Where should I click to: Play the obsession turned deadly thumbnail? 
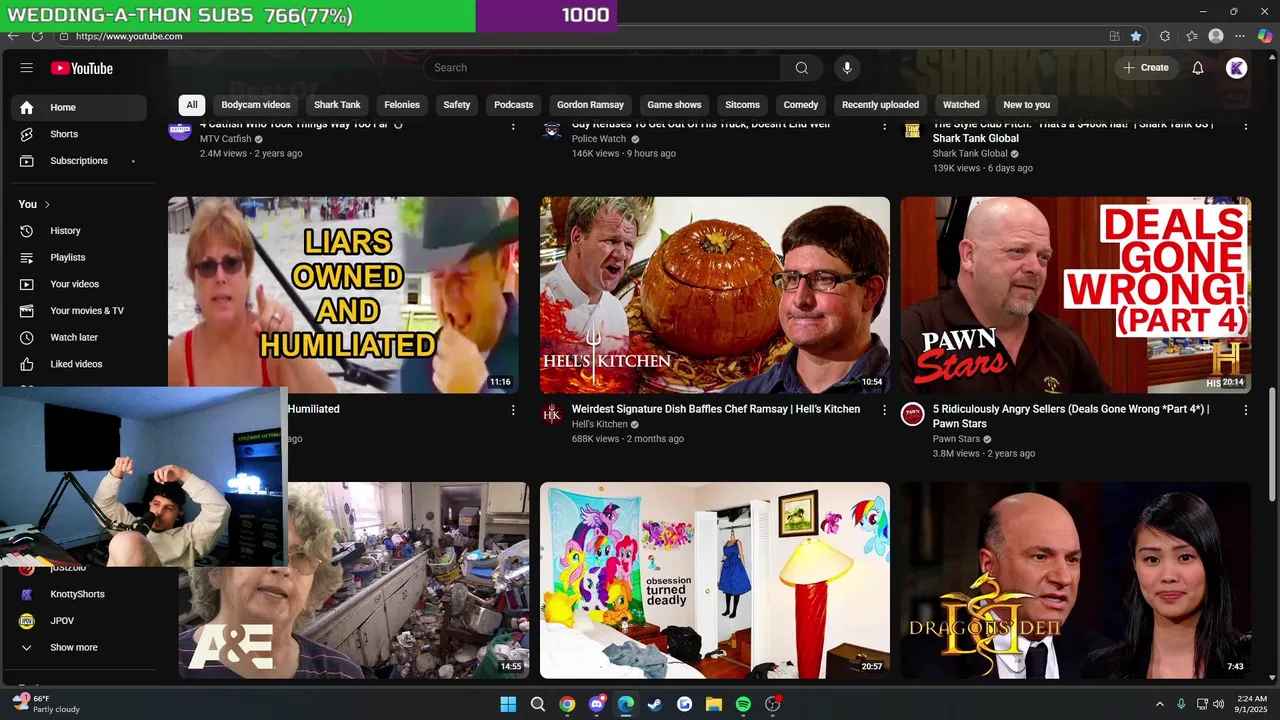tap(715, 580)
